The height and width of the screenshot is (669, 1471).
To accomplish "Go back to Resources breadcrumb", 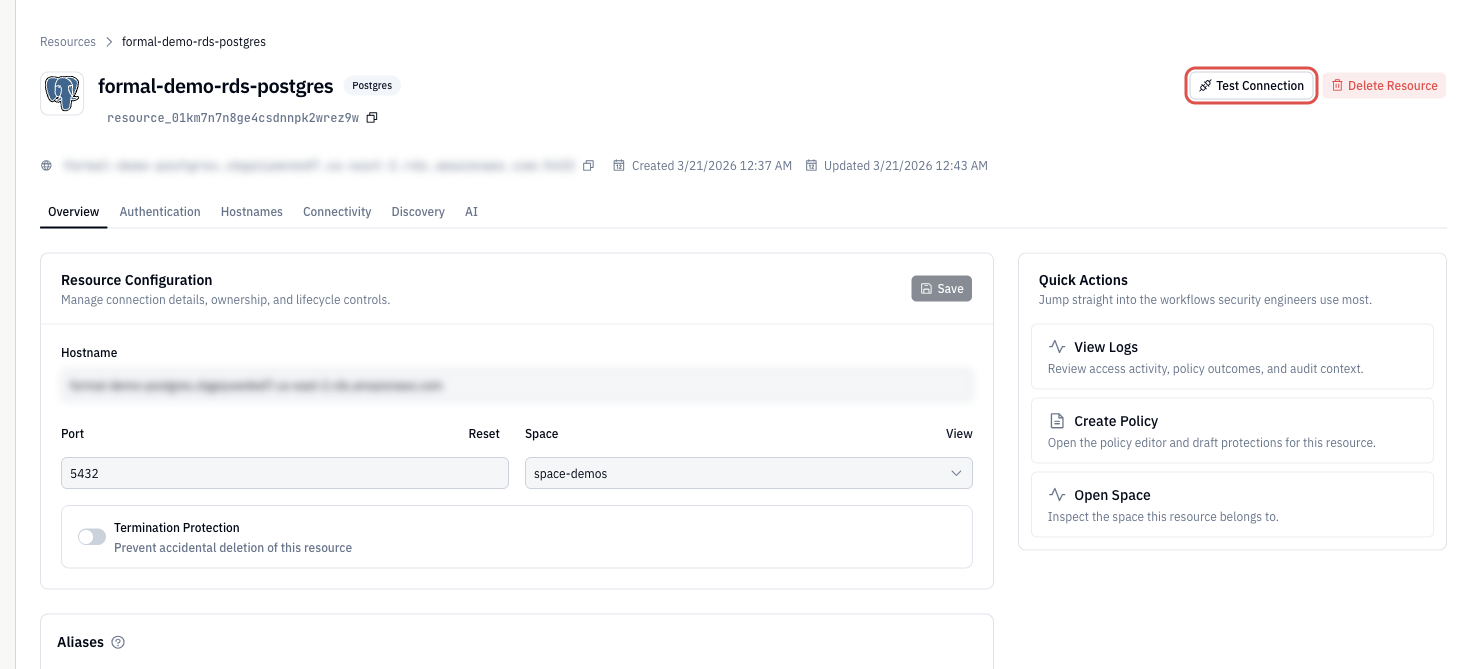I will click(68, 42).
